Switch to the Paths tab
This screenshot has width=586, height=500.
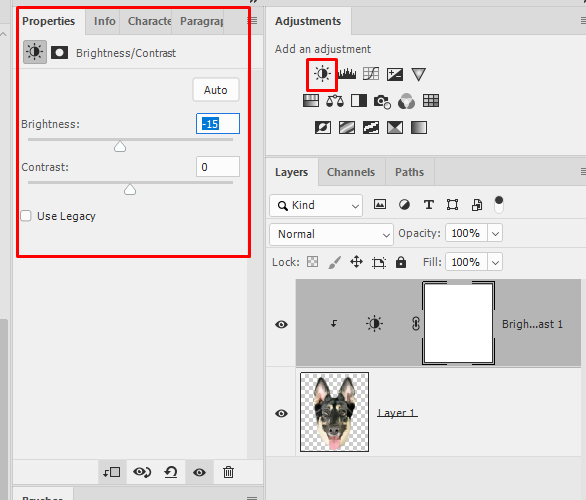coord(410,172)
